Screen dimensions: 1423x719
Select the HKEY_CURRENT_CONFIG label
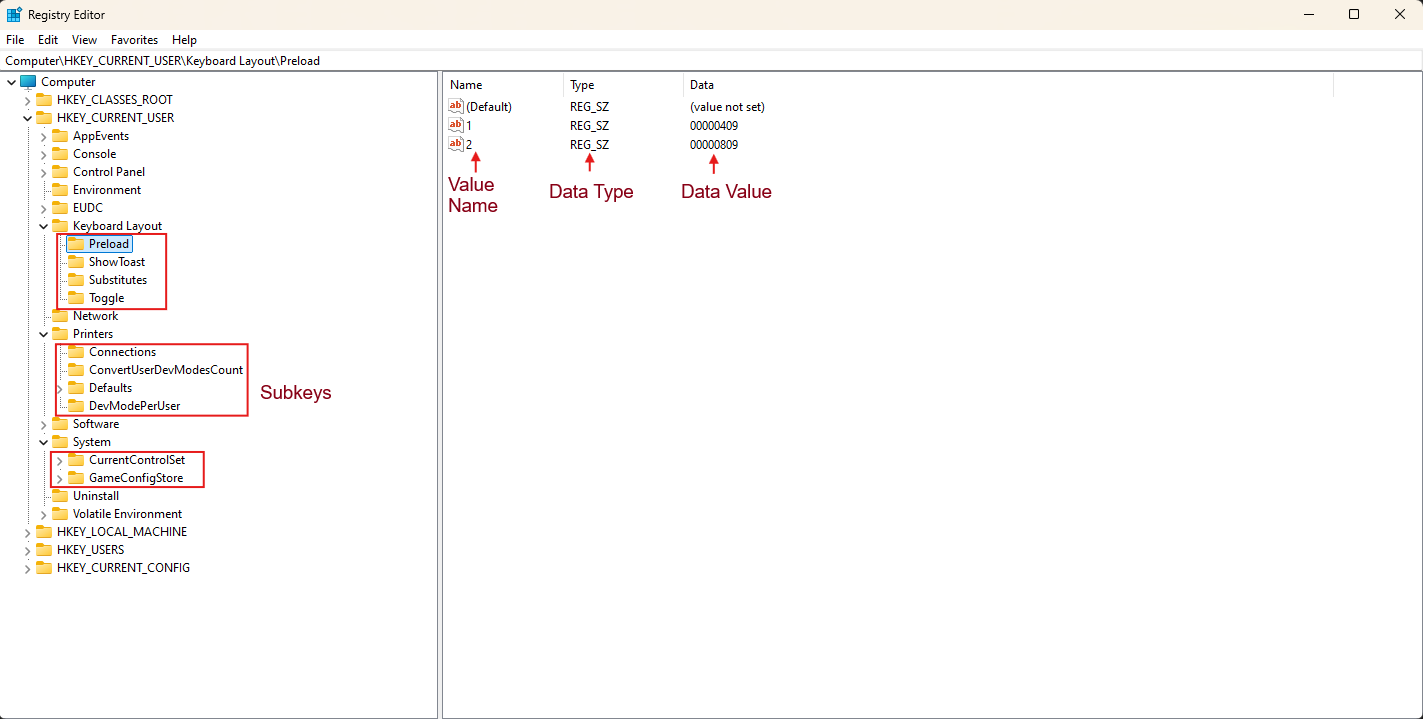pyautogui.click(x=123, y=568)
